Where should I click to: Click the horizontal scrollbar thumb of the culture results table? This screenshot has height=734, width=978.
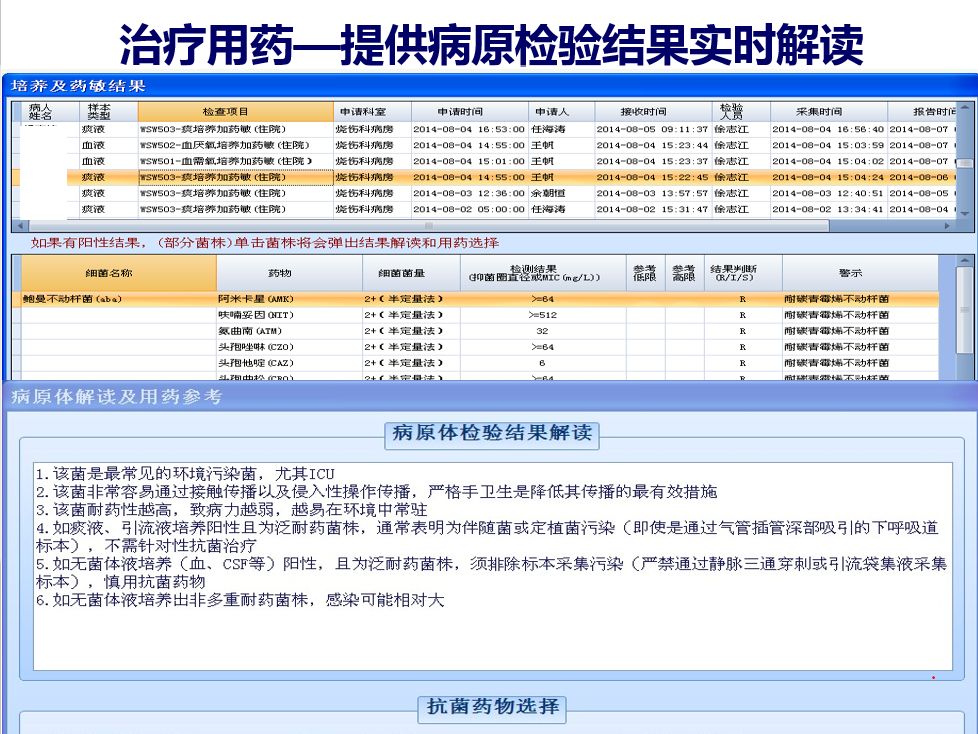pyautogui.click(x=428, y=226)
